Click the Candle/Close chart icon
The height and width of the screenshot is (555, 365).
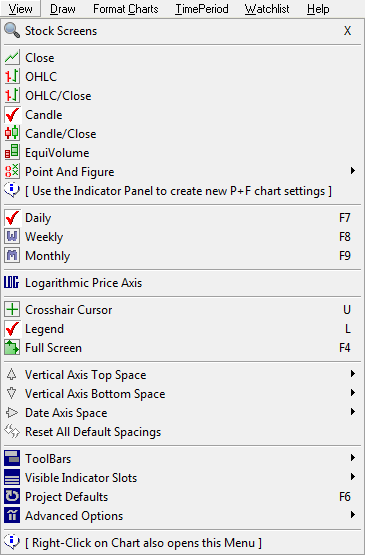12,133
